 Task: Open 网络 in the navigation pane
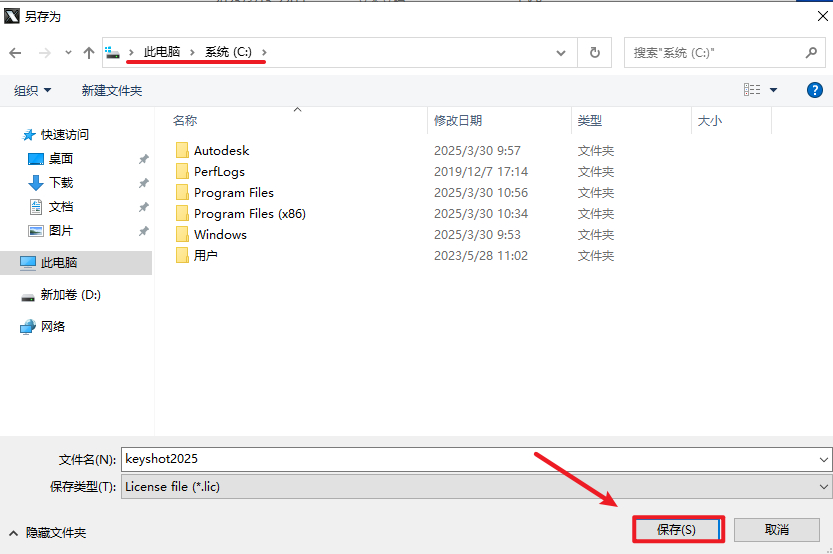point(53,327)
